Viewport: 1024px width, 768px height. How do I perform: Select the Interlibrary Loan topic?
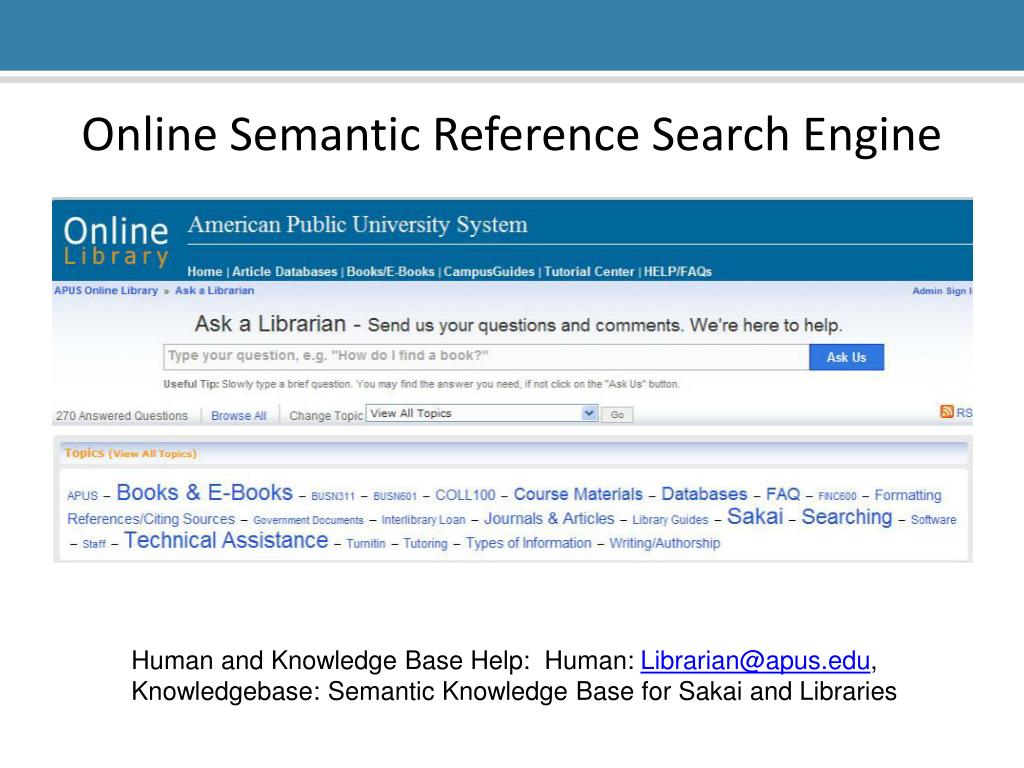(423, 520)
